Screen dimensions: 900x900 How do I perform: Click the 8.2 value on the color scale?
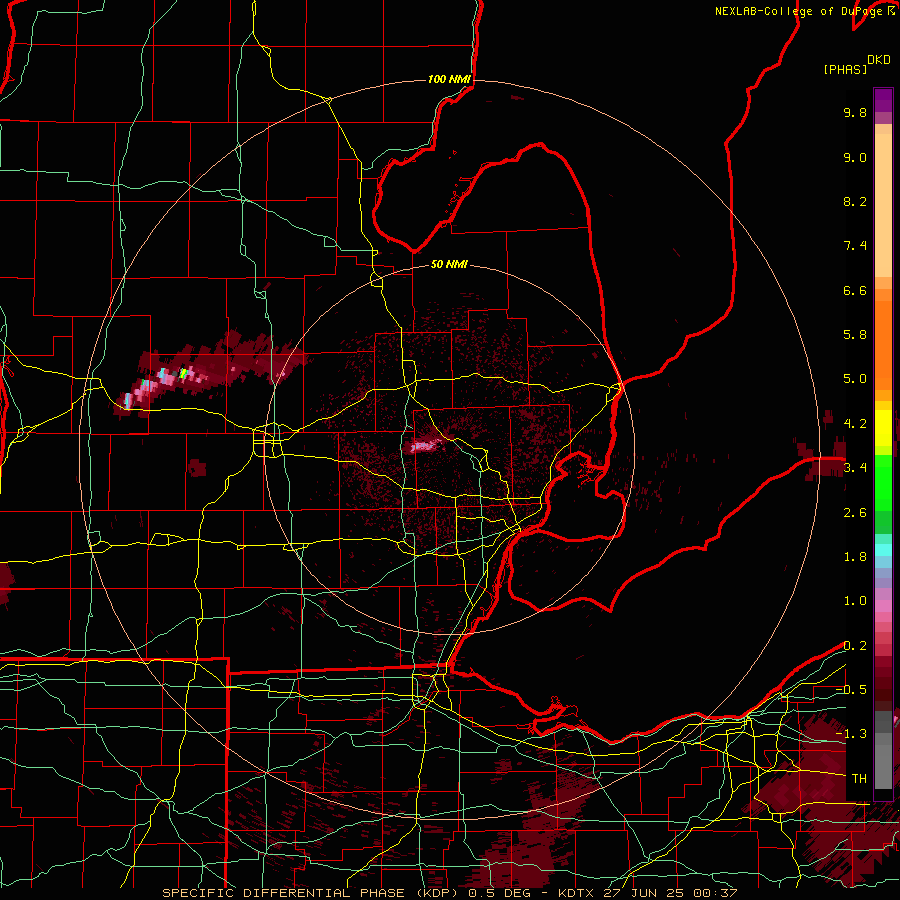(x=855, y=201)
